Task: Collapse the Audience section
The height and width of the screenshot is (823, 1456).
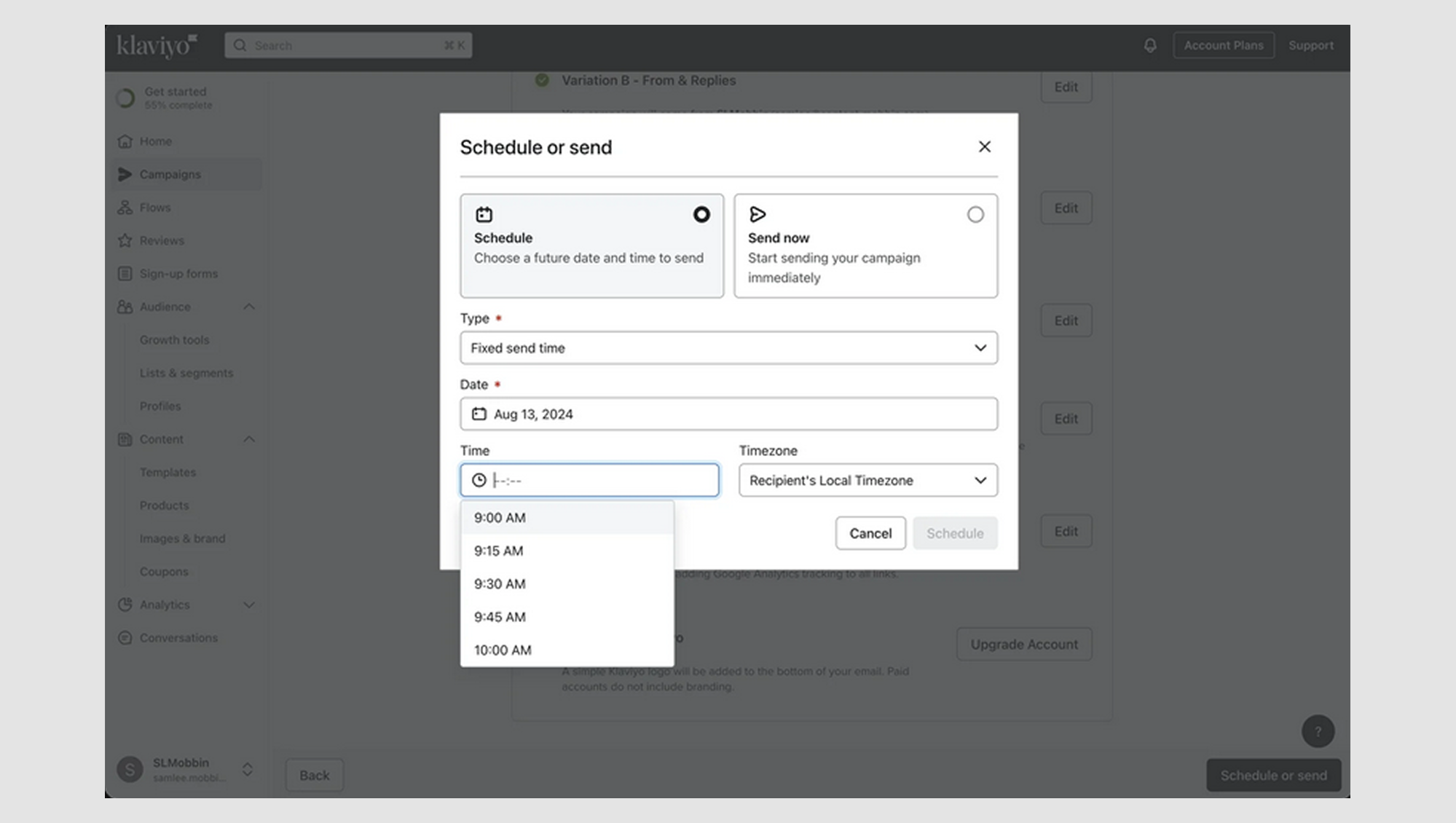Action: click(249, 307)
